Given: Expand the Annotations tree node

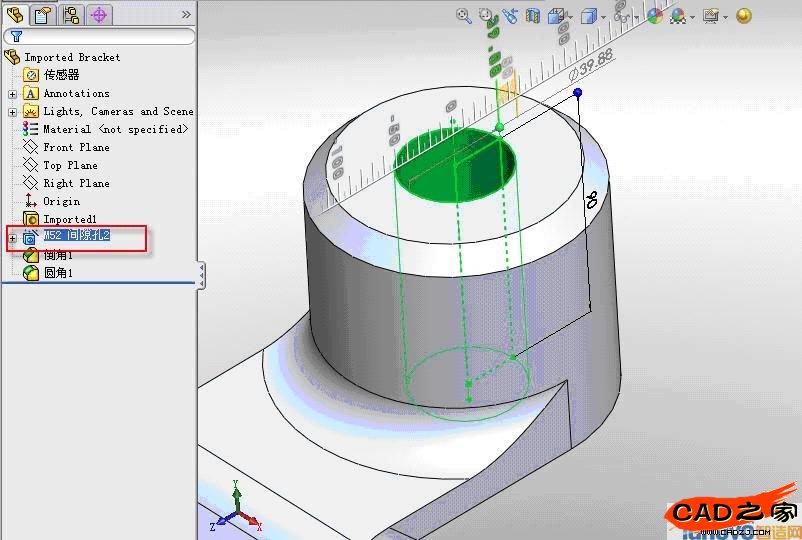Looking at the screenshot, I should click(x=12, y=94).
